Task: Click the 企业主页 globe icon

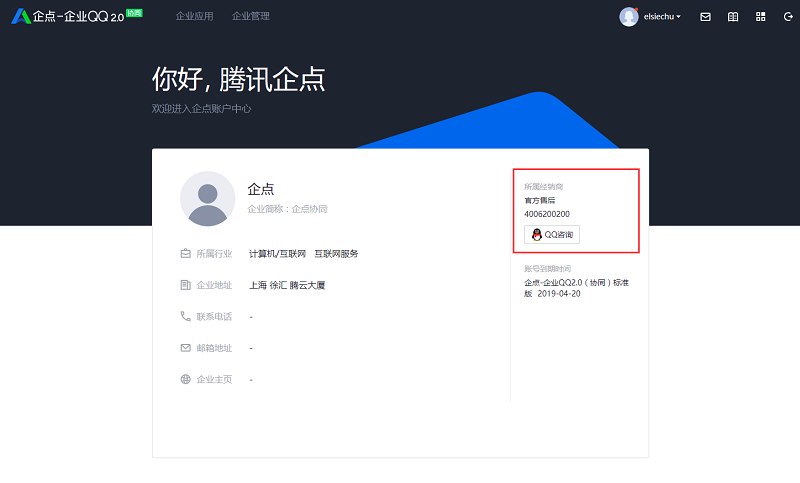Action: click(185, 379)
